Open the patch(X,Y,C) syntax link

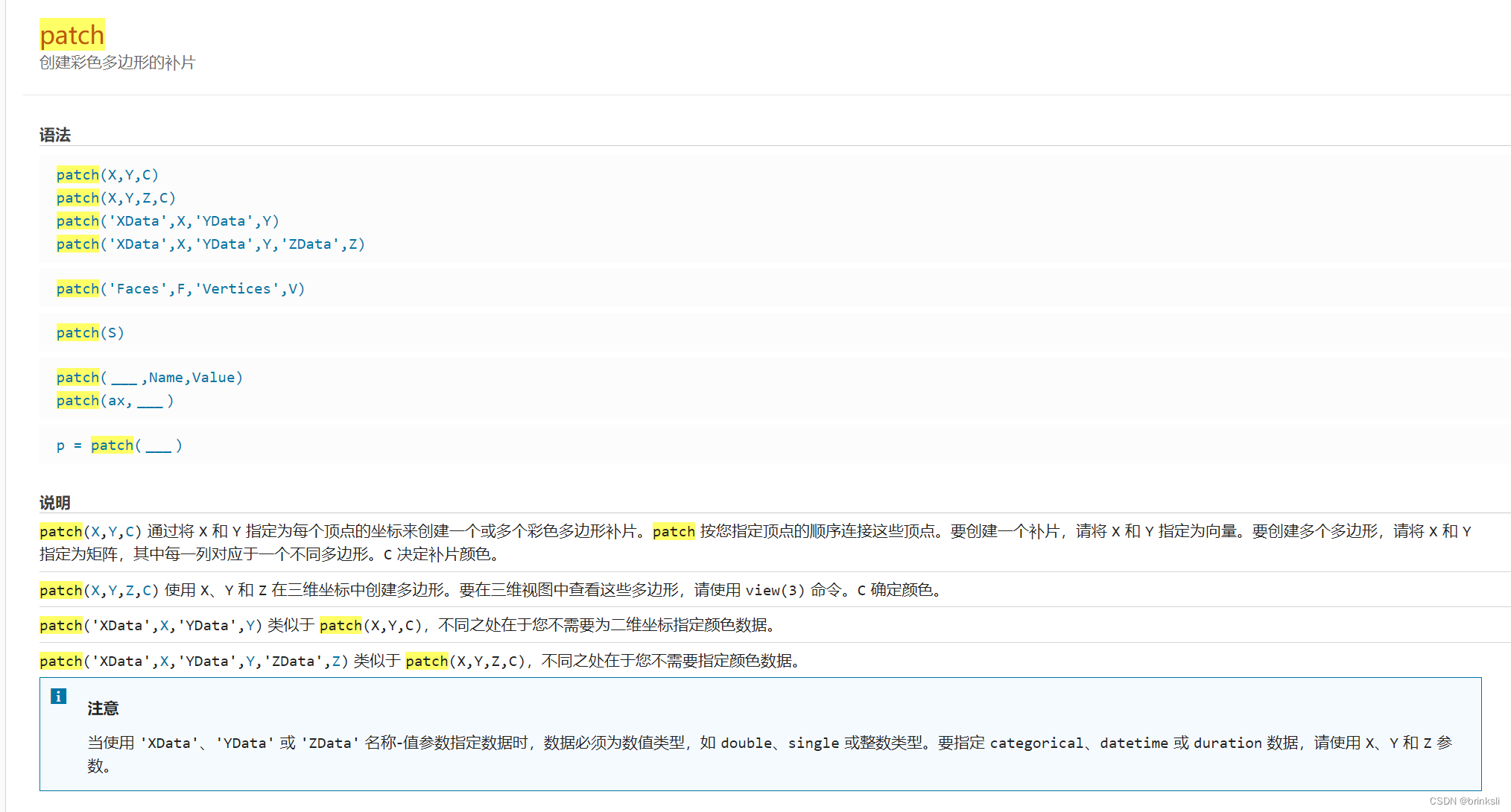pos(107,175)
